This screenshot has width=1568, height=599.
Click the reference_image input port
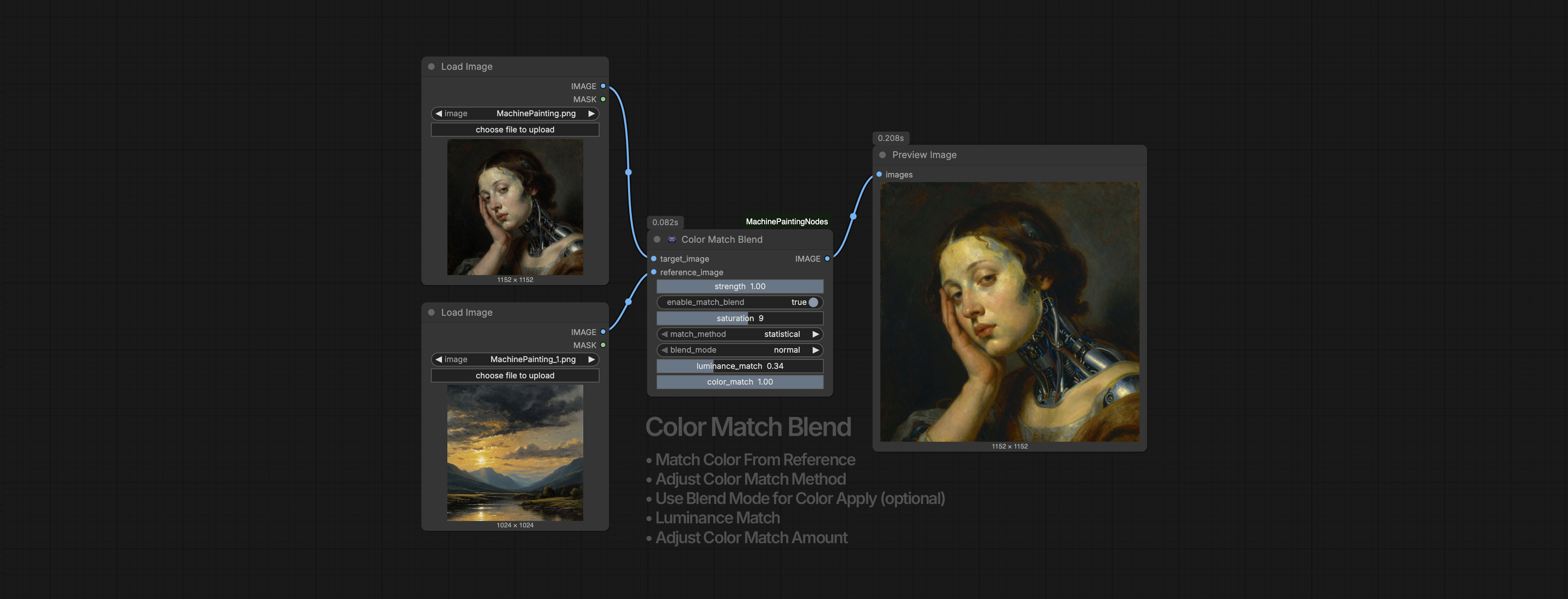[654, 272]
